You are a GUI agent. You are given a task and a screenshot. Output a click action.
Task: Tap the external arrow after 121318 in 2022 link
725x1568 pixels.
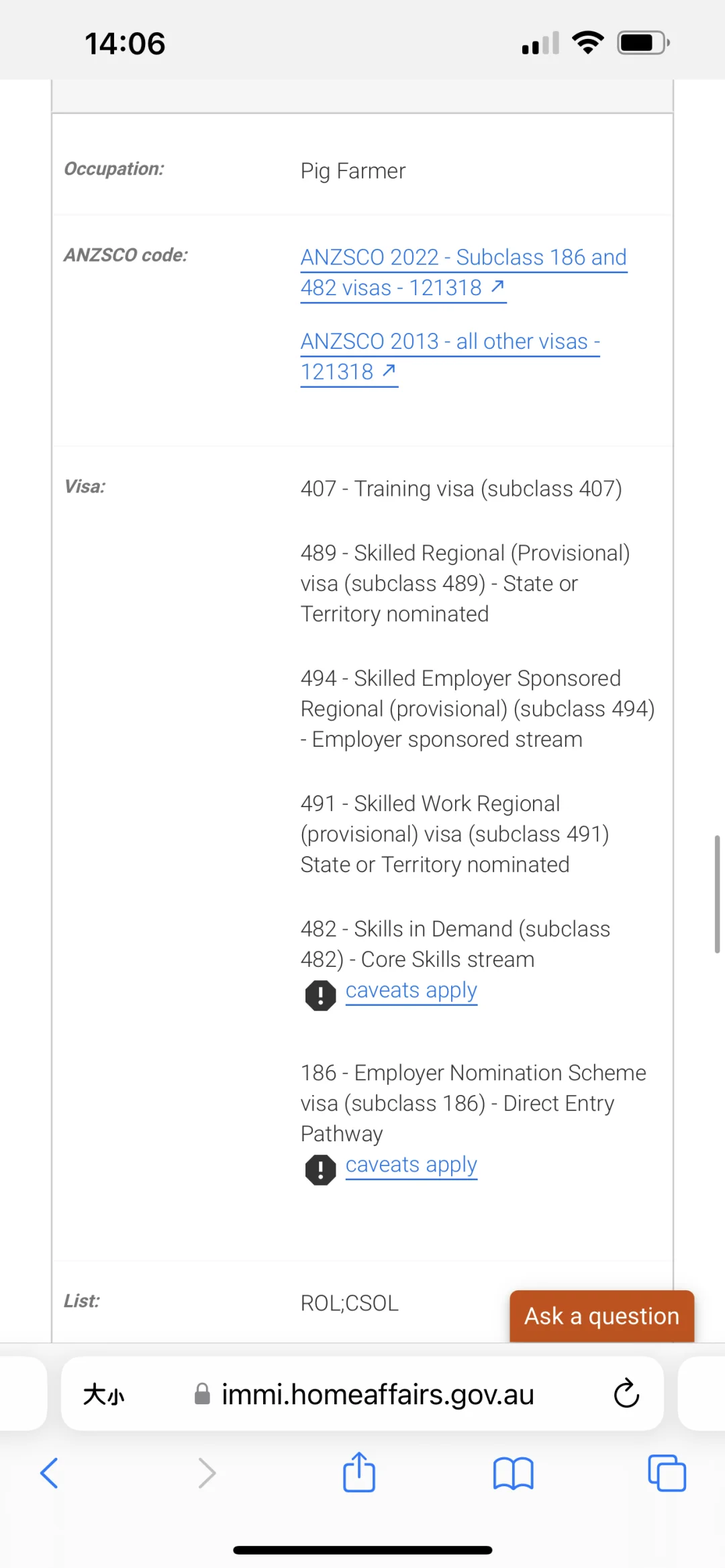(x=497, y=286)
